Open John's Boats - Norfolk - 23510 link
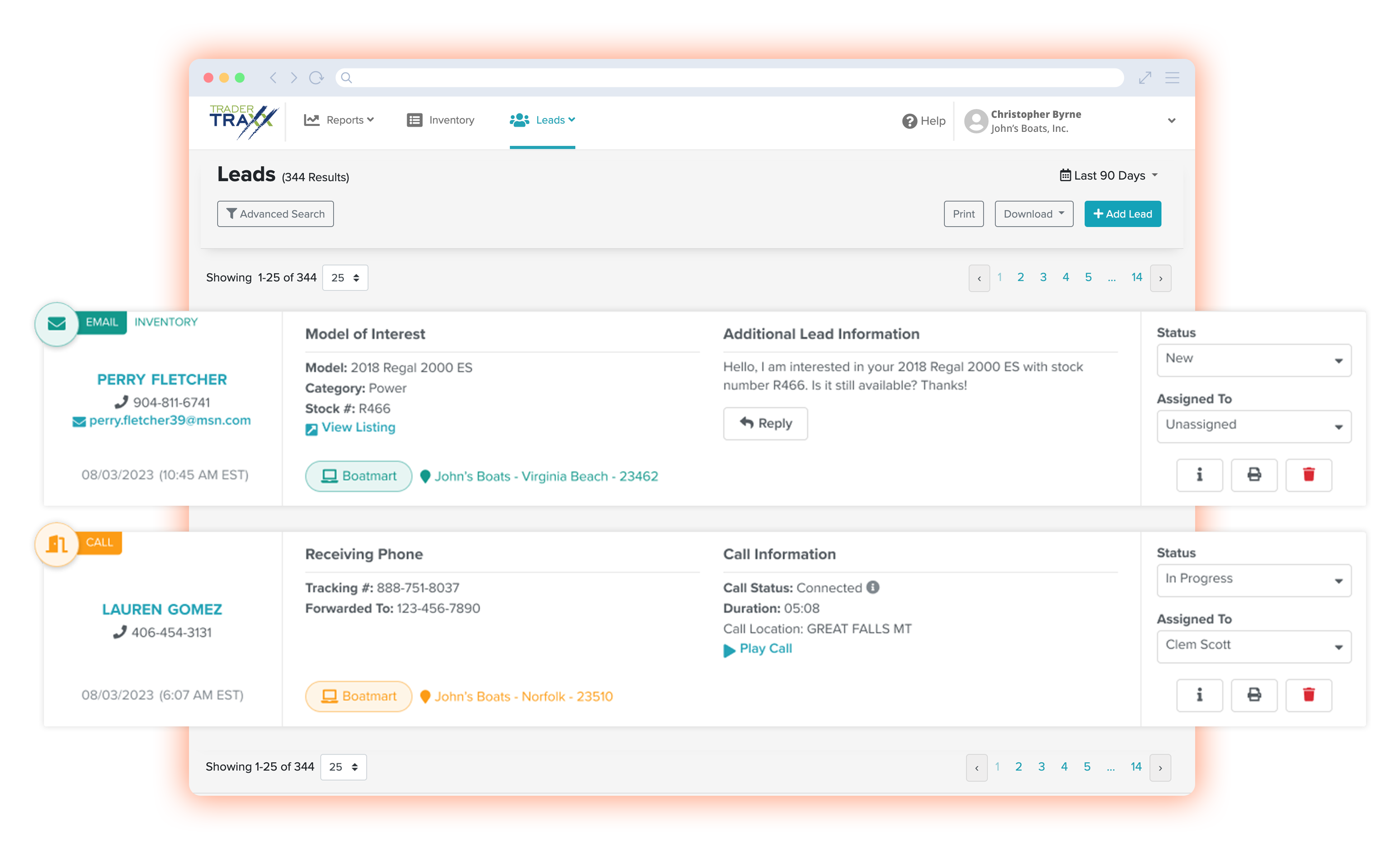This screenshot has width=1400, height=861. point(523,697)
